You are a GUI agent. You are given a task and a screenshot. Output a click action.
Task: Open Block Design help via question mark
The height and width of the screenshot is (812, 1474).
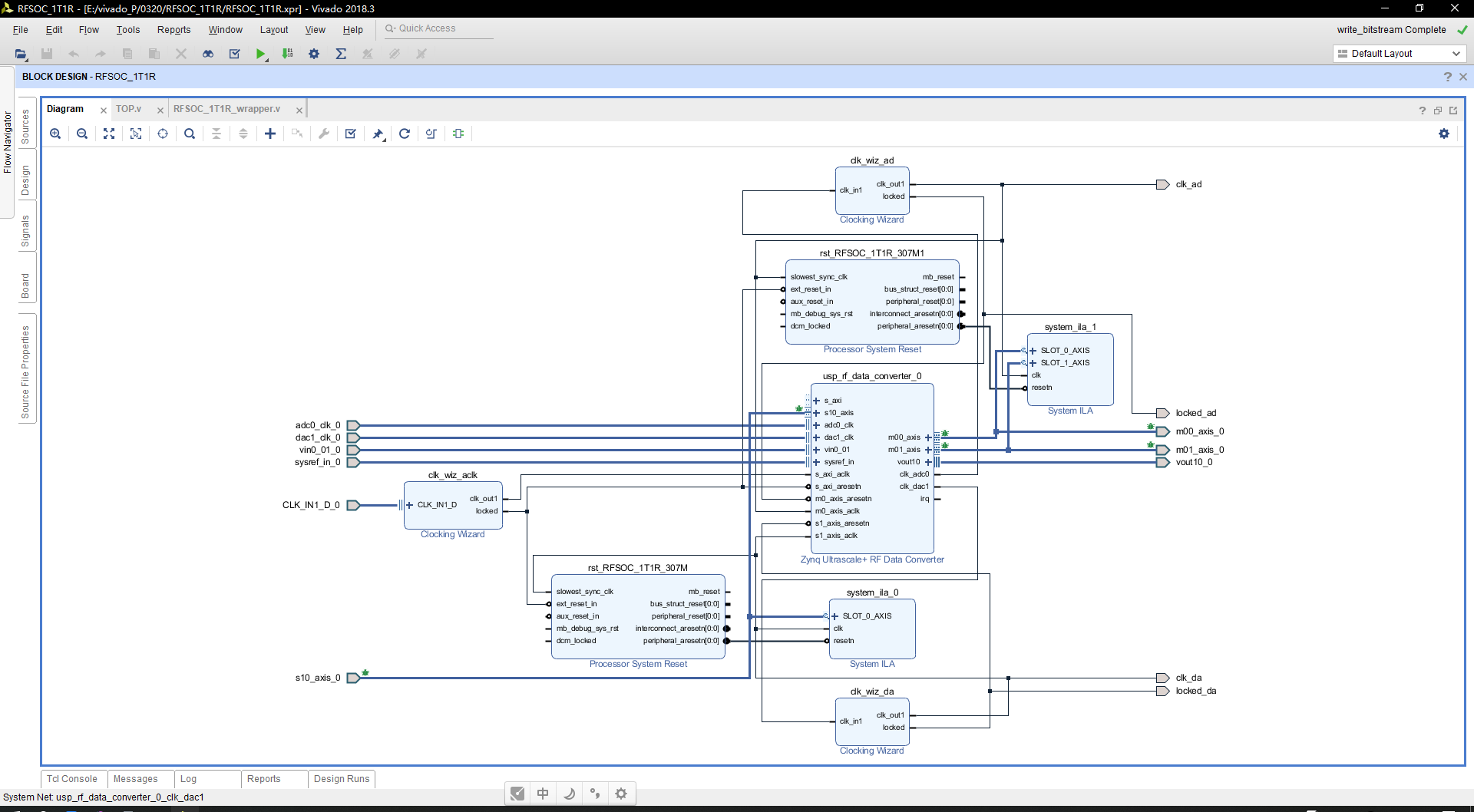pyautogui.click(x=1447, y=77)
